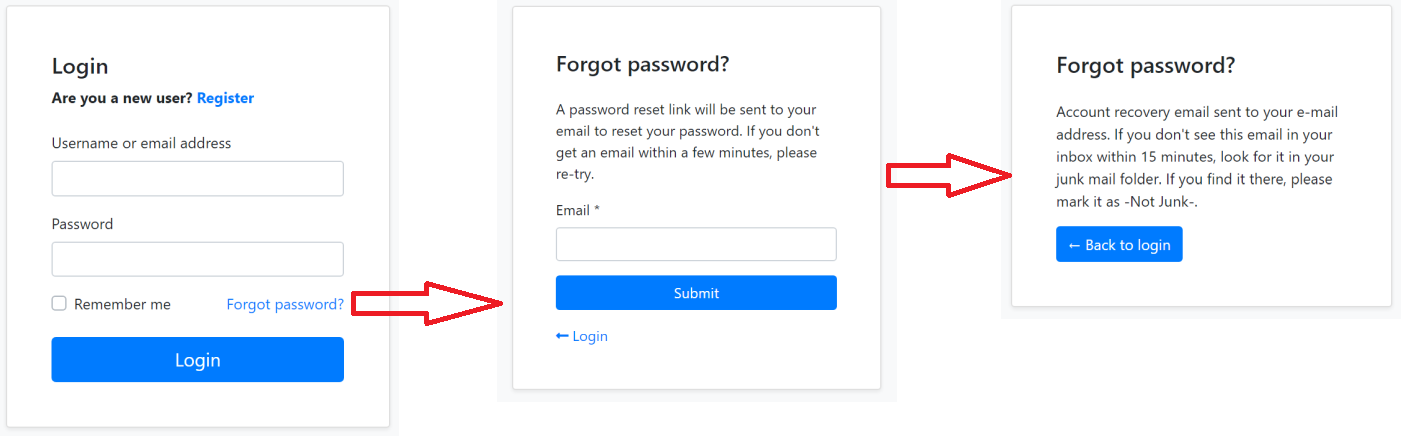
Task: Submit the password reset email form
Action: (696, 293)
